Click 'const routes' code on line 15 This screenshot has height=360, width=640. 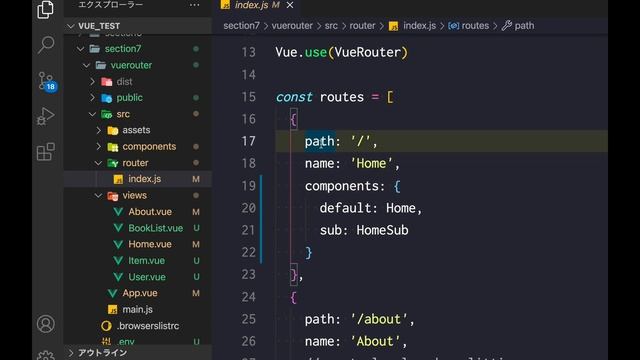[x=320, y=97]
